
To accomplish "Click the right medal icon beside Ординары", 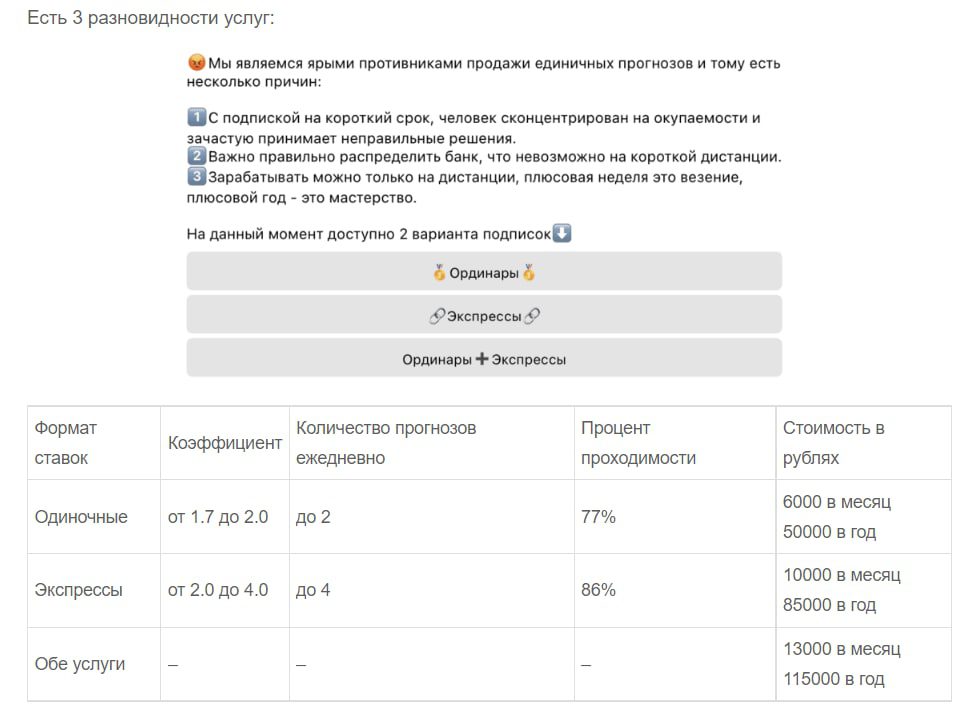I will [529, 272].
